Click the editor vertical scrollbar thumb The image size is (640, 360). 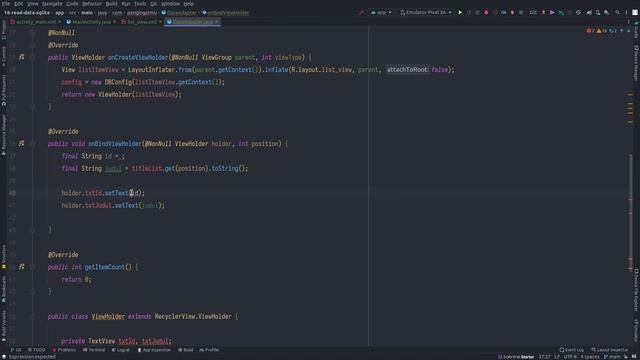click(x=631, y=212)
